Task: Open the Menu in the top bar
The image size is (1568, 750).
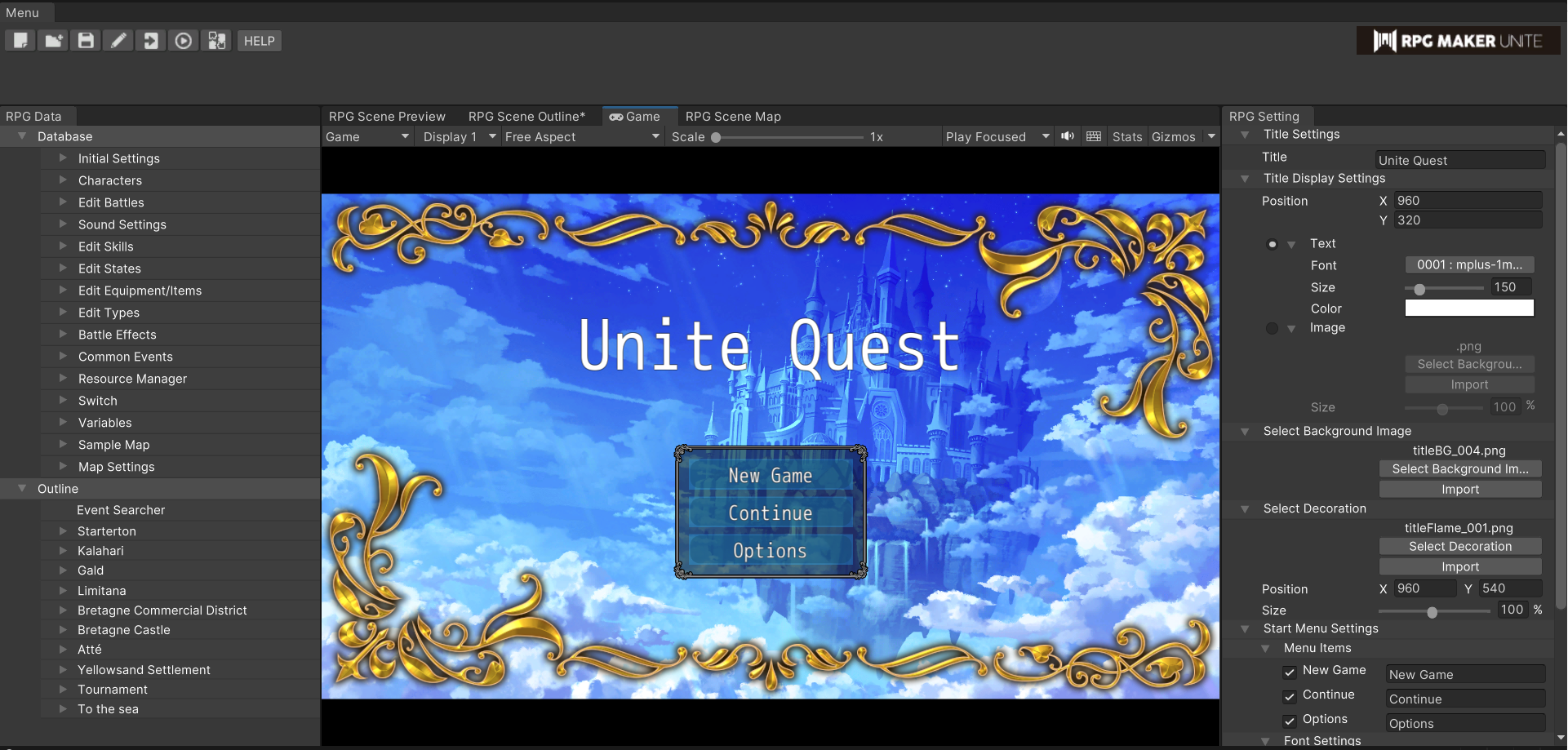Action: [x=23, y=13]
